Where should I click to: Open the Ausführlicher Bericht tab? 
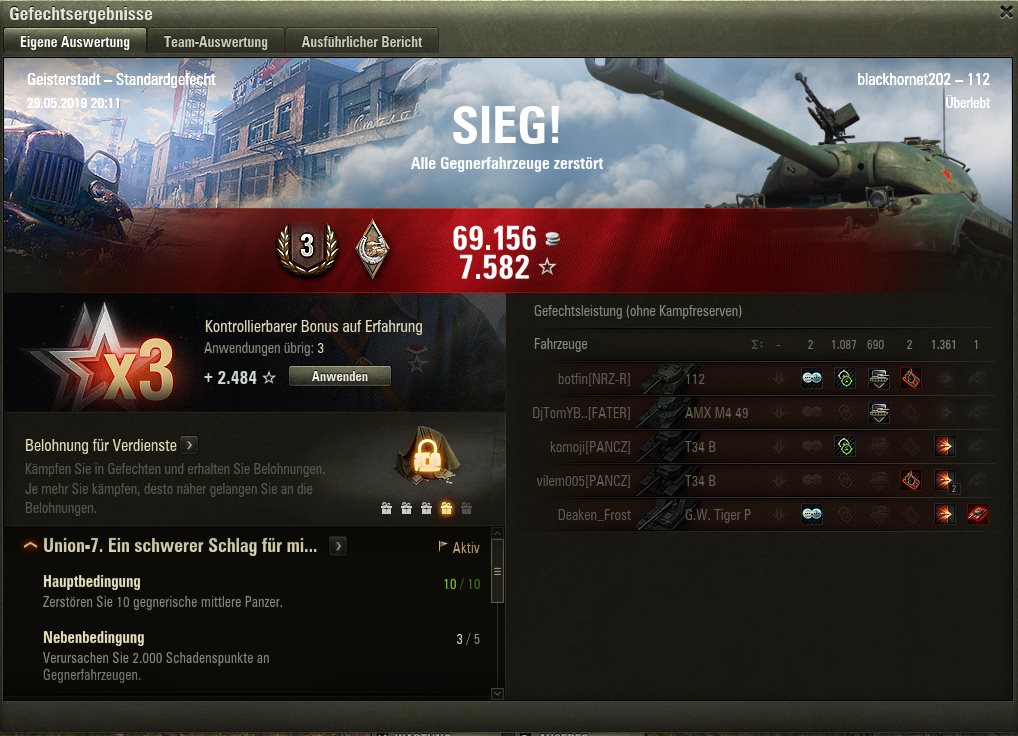pos(362,42)
